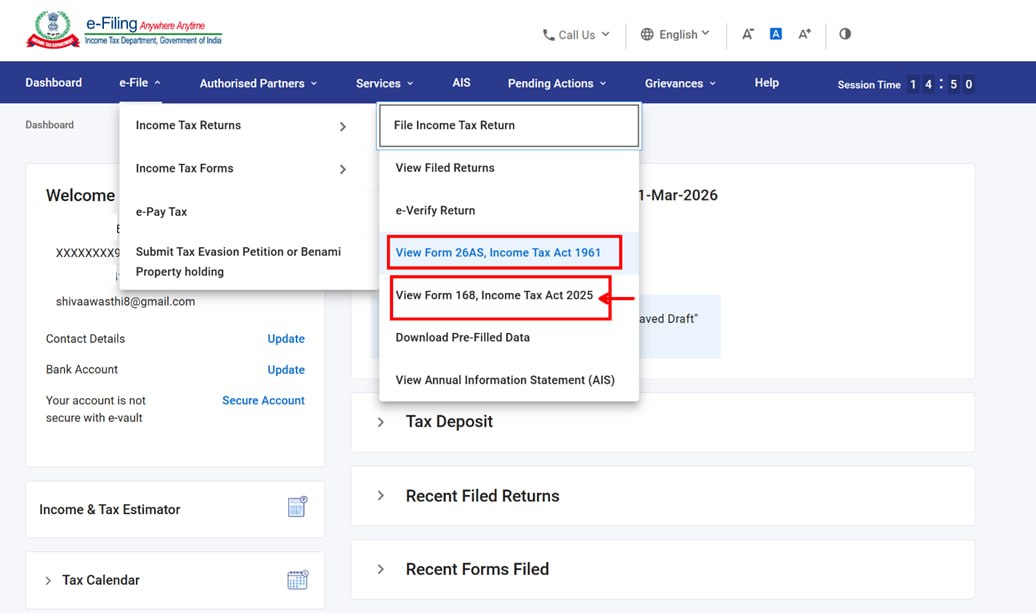This screenshot has height=613, width=1036.
Task: Click the Secure Account link
Action: (x=263, y=400)
